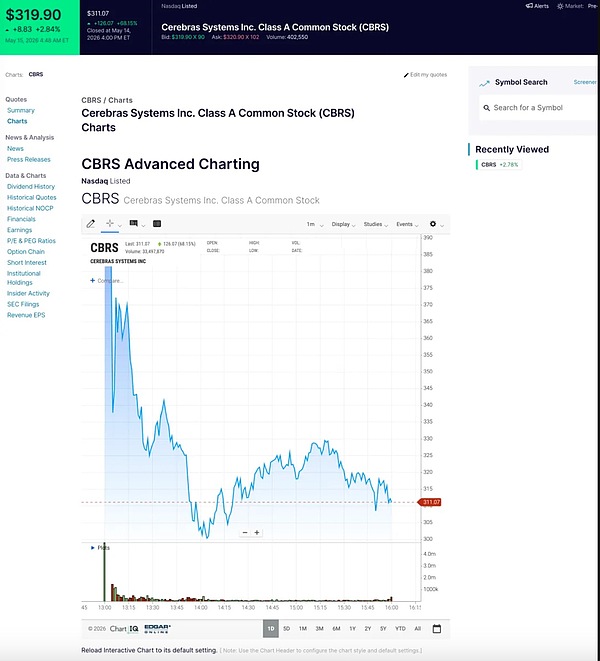The image size is (600, 661).
Task: Open the Display dropdown menu
Action: 343,224
